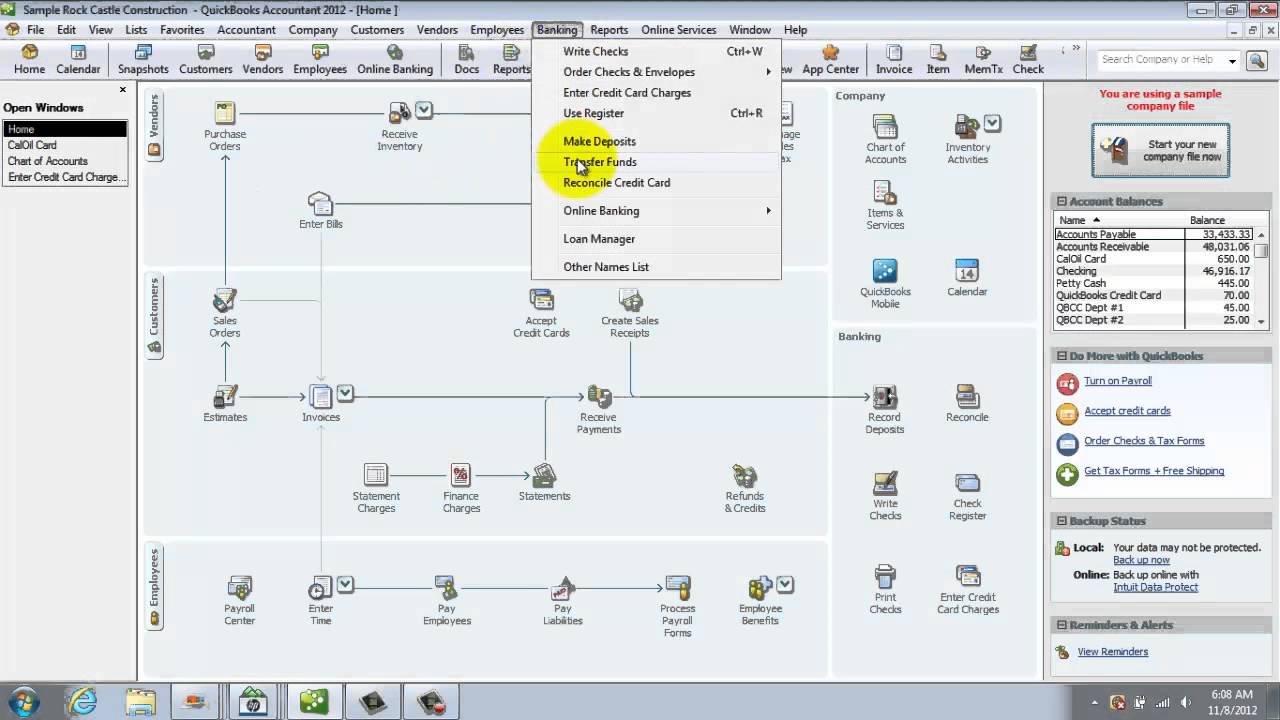Expand Receive Inventory dropdown arrow
Screen dimensions: 1280x720
(424, 110)
